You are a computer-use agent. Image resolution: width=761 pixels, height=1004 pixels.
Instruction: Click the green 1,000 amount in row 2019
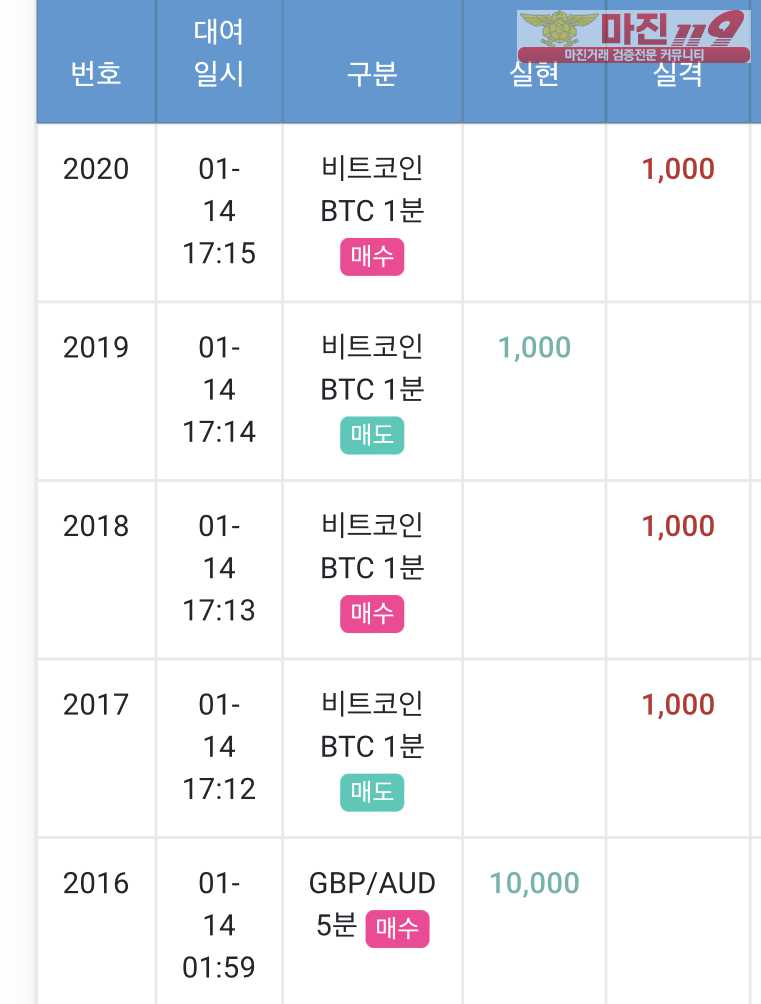click(x=534, y=347)
